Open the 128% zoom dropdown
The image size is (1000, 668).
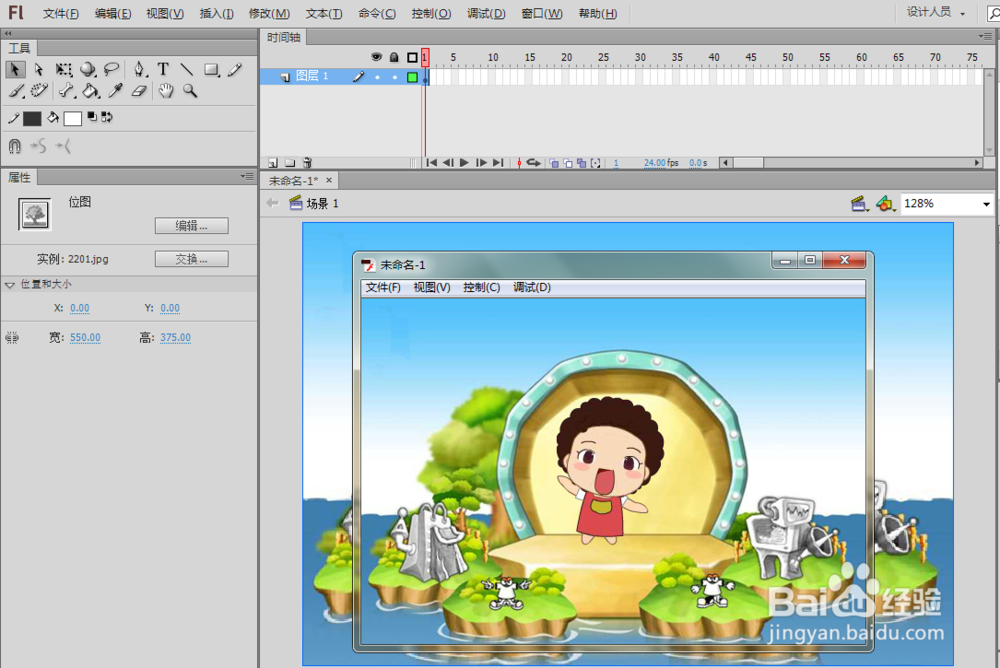point(986,204)
